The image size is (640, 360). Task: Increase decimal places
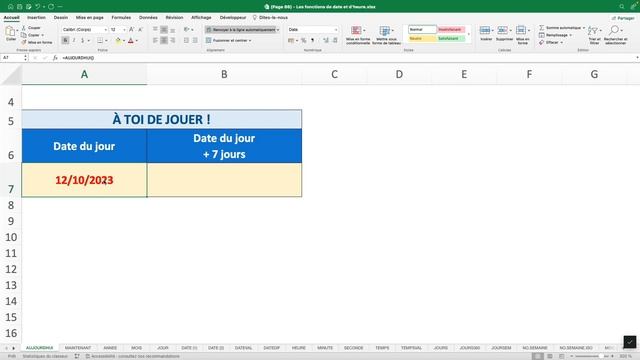pos(326,40)
